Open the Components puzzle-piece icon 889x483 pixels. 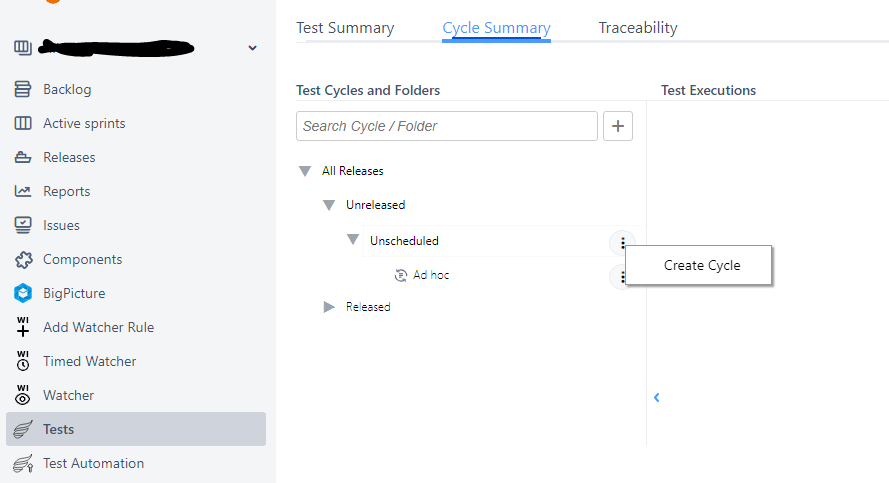click(22, 260)
